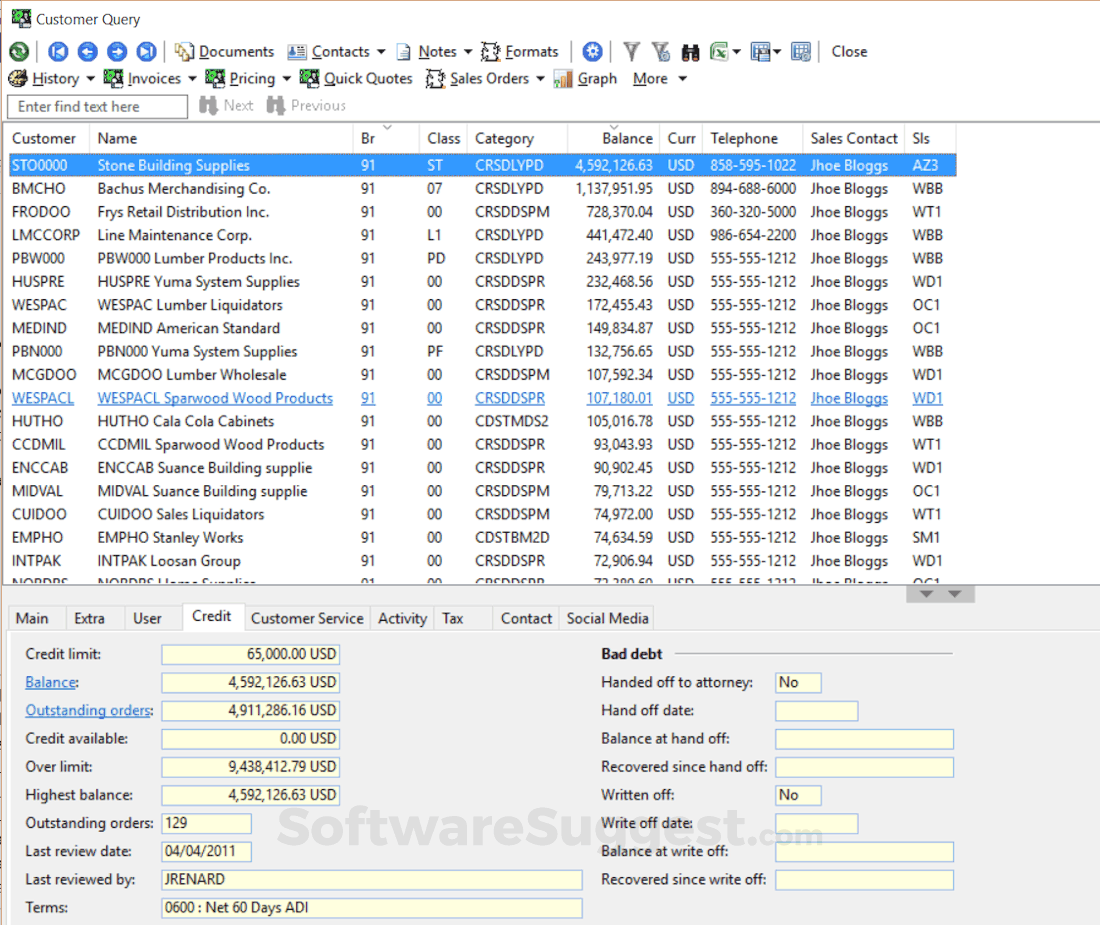Click the funnel filter icon
The width and height of the screenshot is (1100, 925).
(x=632, y=52)
